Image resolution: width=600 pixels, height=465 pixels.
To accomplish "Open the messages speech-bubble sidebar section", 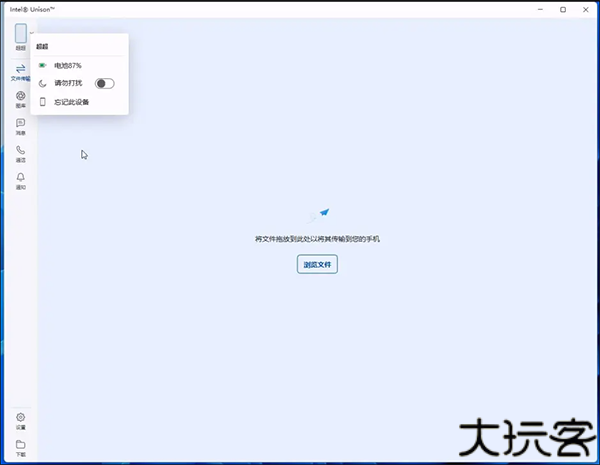I will coord(20,127).
